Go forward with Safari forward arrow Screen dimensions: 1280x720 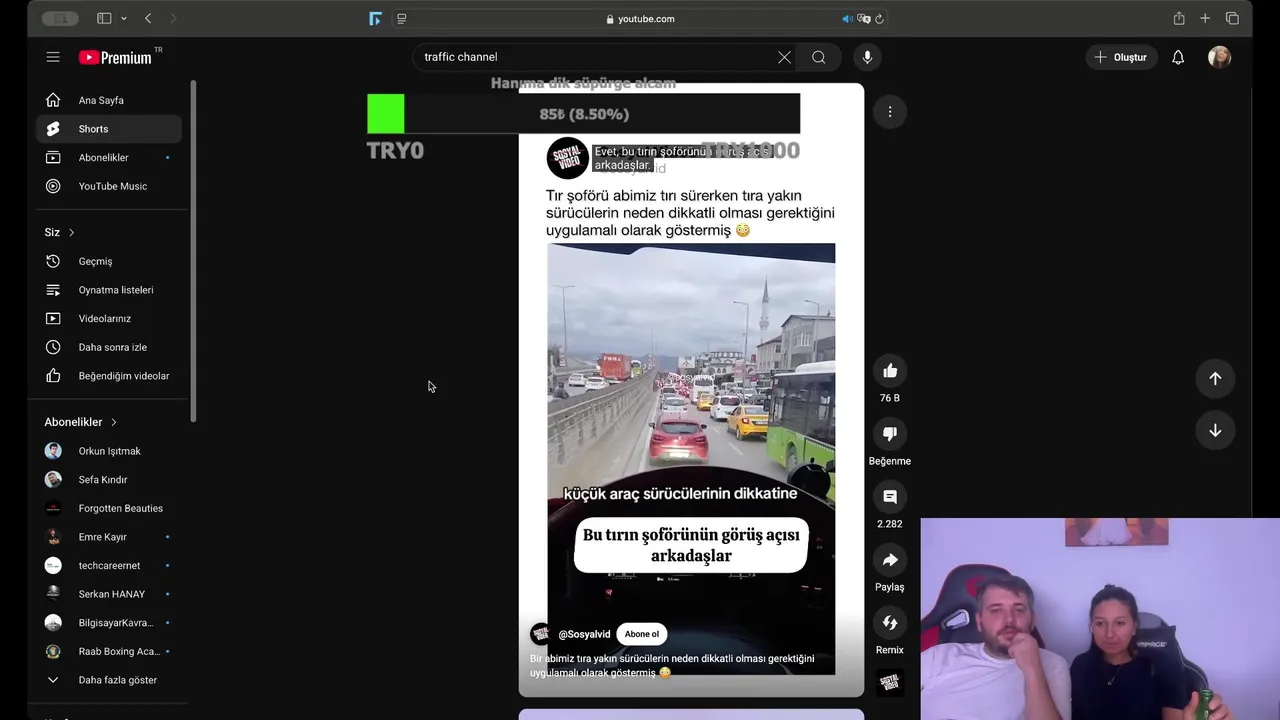(x=173, y=18)
